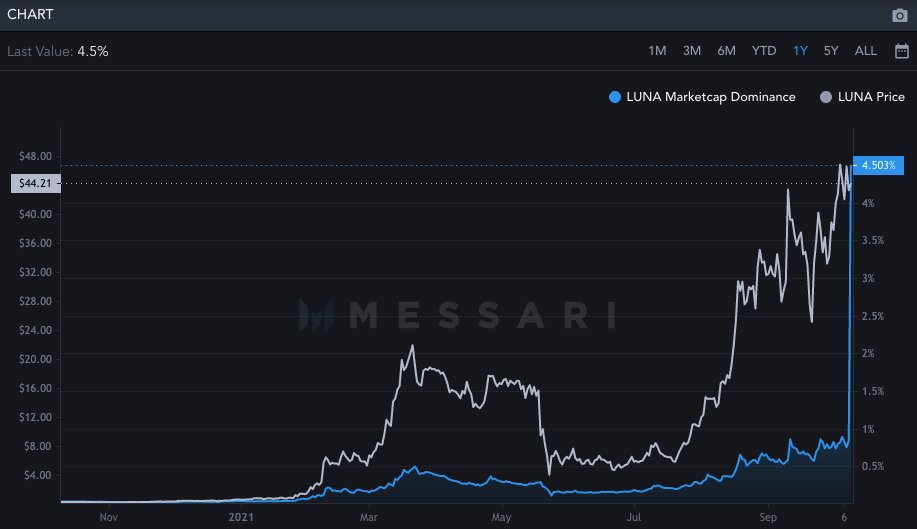Image resolution: width=917 pixels, height=529 pixels.
Task: Click the CHART panel title
Action: (x=30, y=15)
